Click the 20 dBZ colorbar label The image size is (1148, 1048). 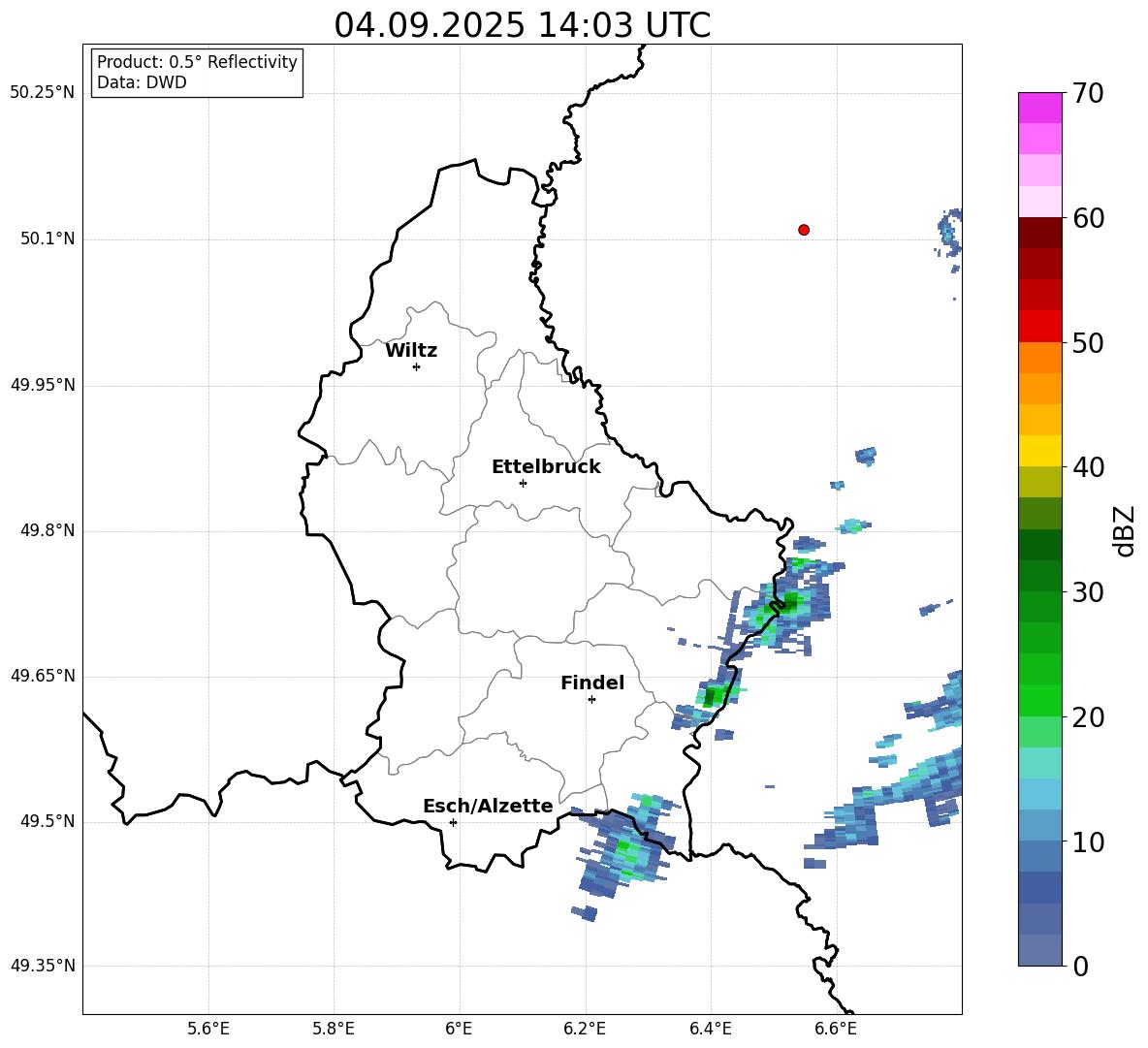click(x=1088, y=717)
